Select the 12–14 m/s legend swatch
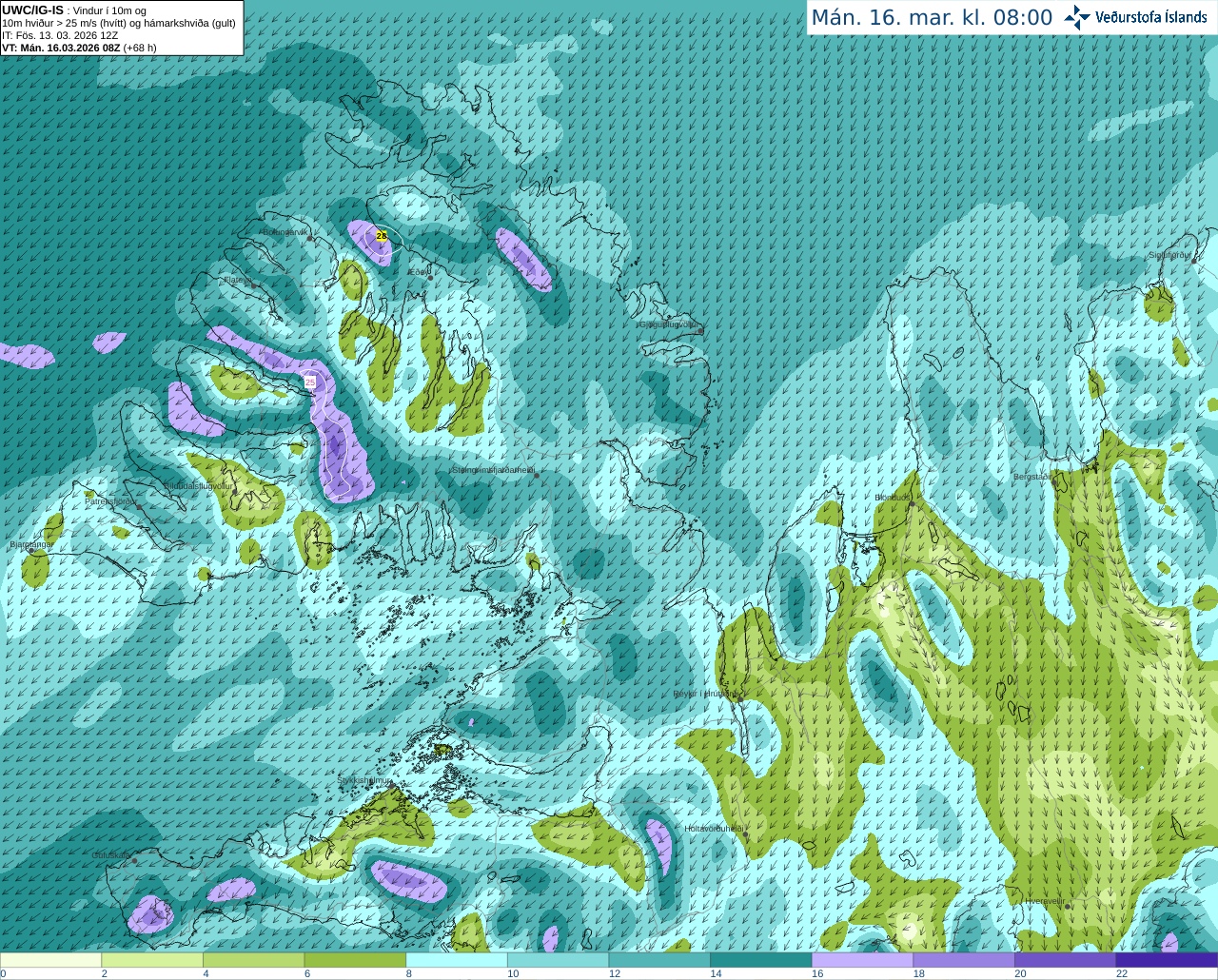 pyautogui.click(x=659, y=960)
